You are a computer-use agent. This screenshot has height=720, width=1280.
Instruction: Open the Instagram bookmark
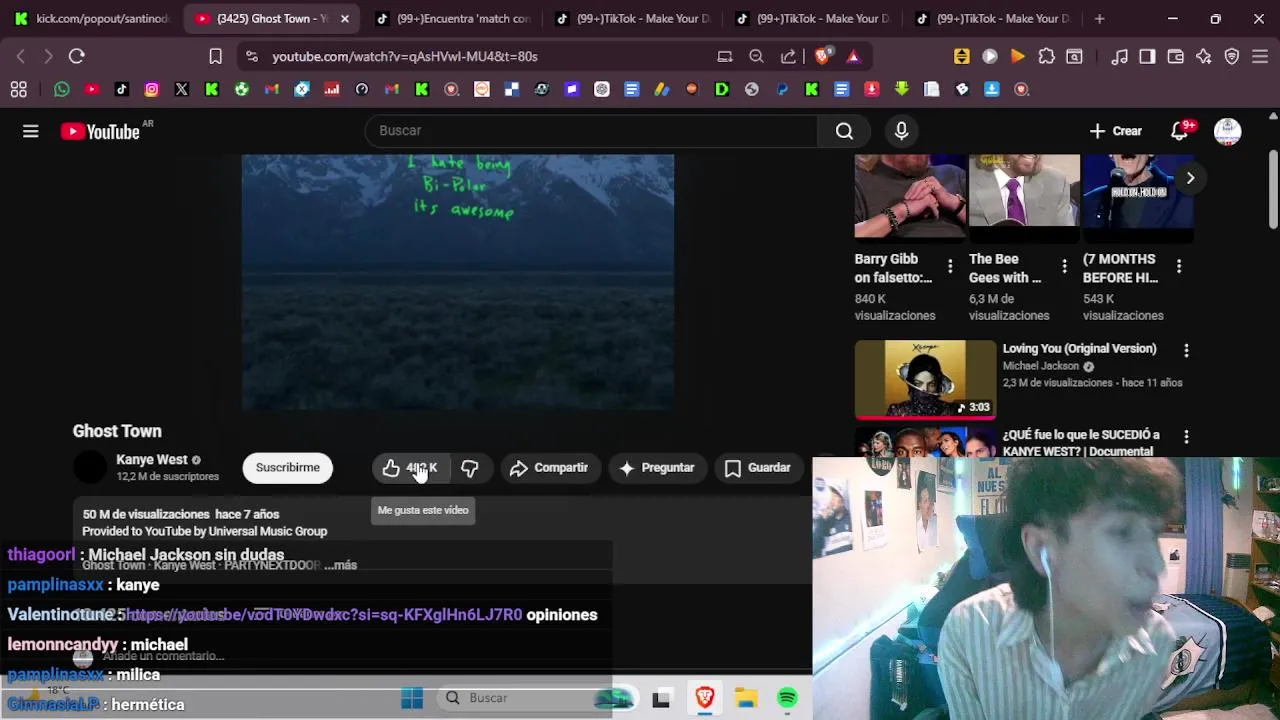(x=152, y=89)
